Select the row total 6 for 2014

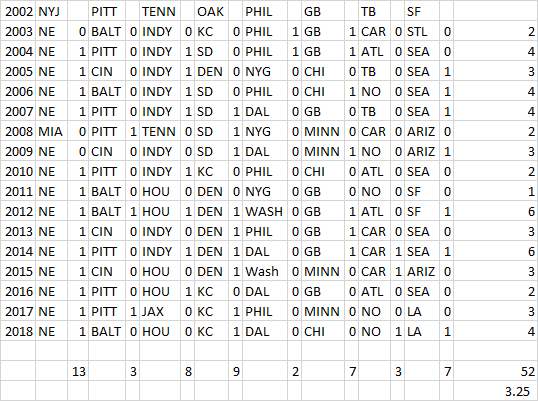(495, 251)
